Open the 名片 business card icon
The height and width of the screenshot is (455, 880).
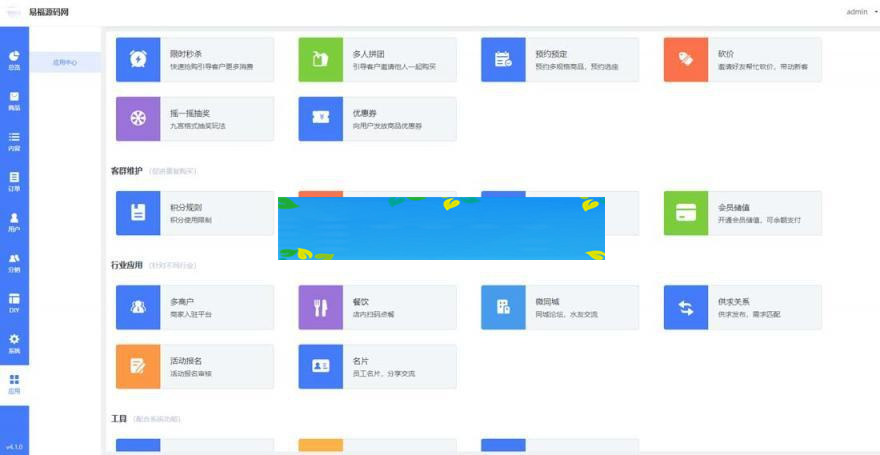coord(320,366)
